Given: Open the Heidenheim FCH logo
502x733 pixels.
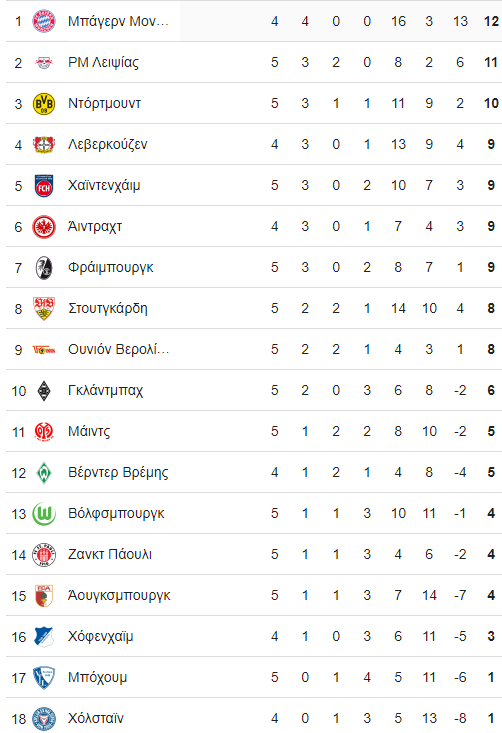Looking at the screenshot, I should pos(44,186).
